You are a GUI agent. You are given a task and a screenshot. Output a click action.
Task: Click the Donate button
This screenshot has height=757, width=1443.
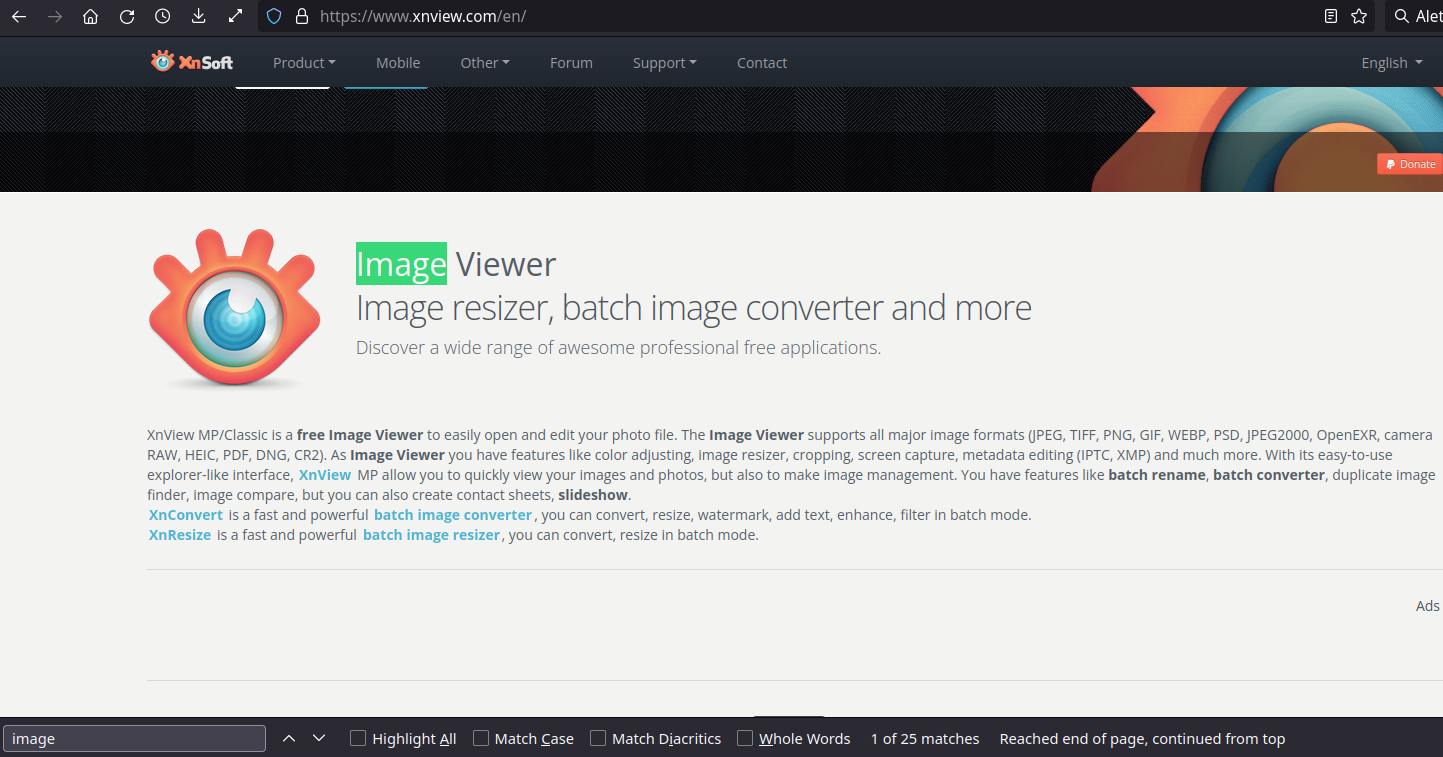pyautogui.click(x=1410, y=164)
